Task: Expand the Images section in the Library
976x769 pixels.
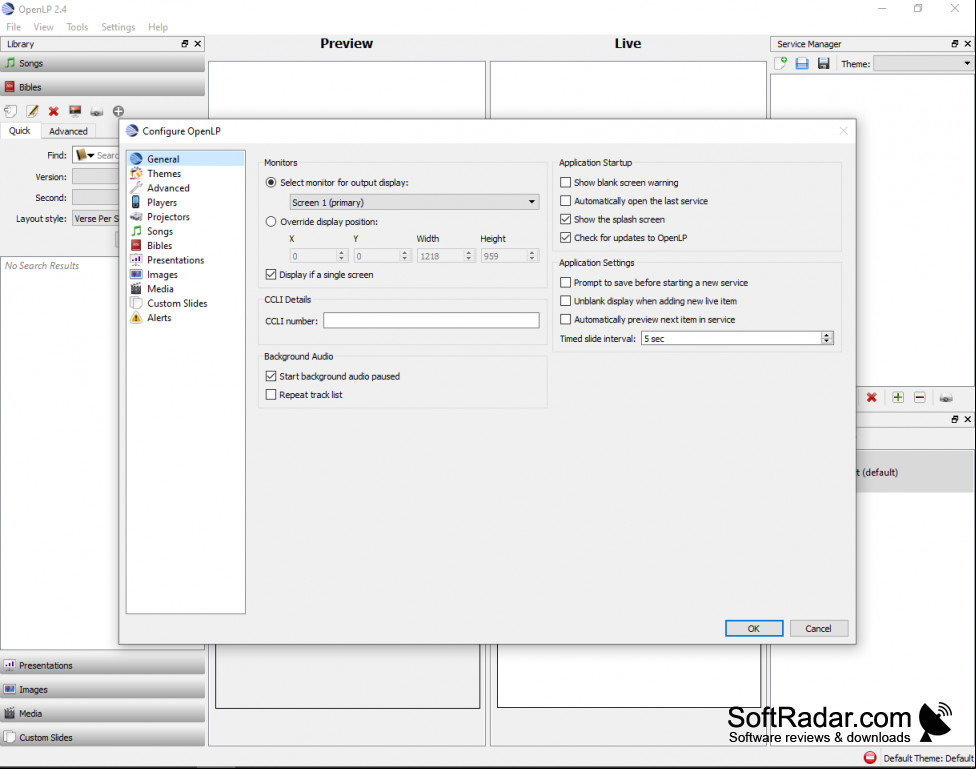Action: point(103,689)
